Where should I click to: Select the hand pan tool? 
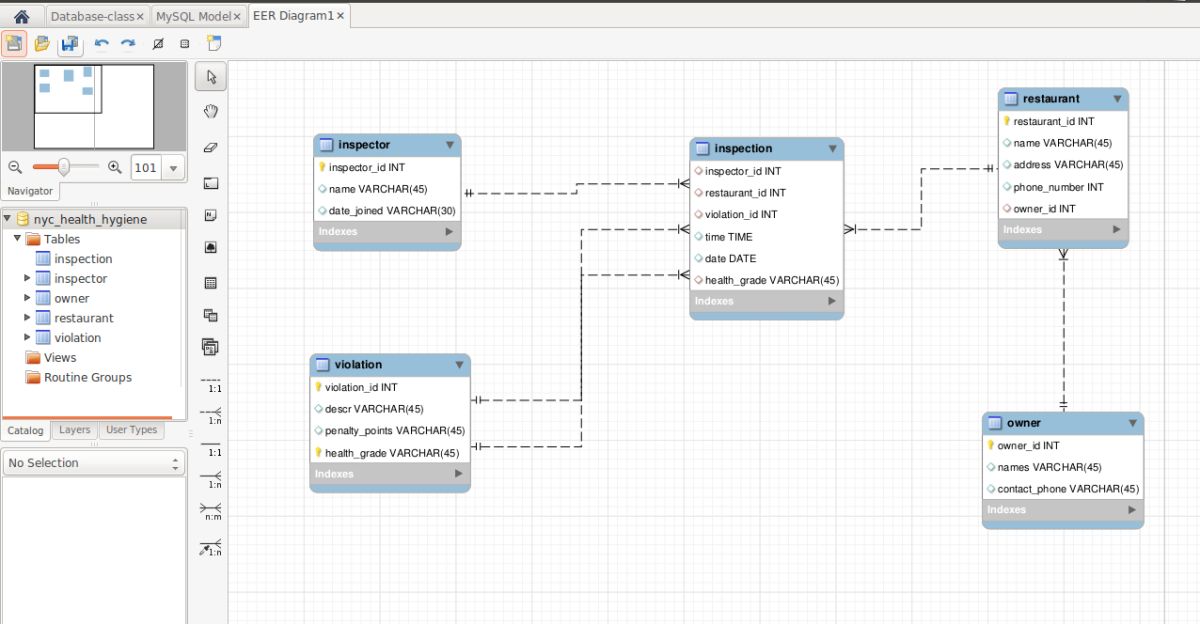(x=210, y=111)
